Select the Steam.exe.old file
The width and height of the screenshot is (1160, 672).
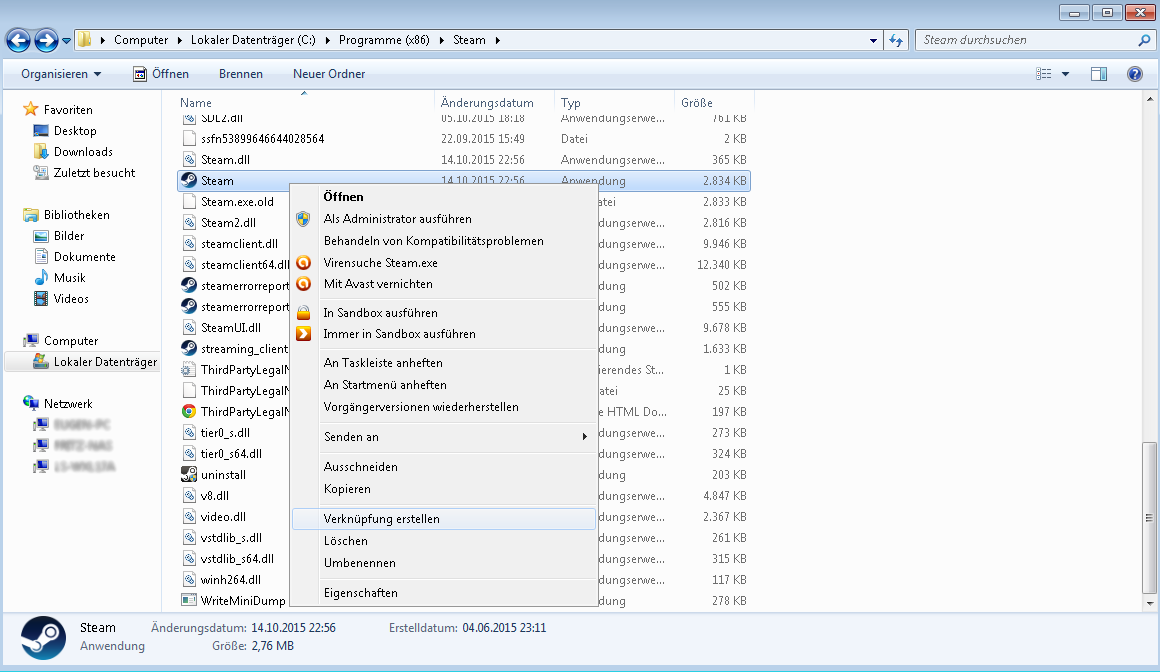coord(237,202)
